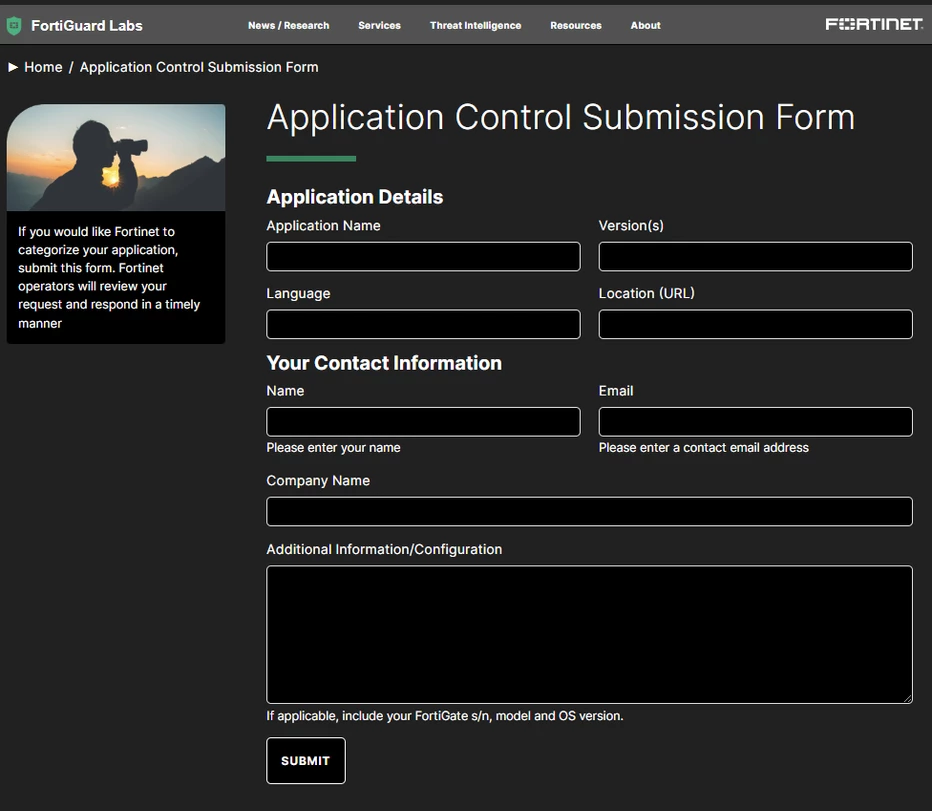Viewport: 932px width, 811px height.
Task: Click the FortiGate s/n, model hint text
Action: 445,716
